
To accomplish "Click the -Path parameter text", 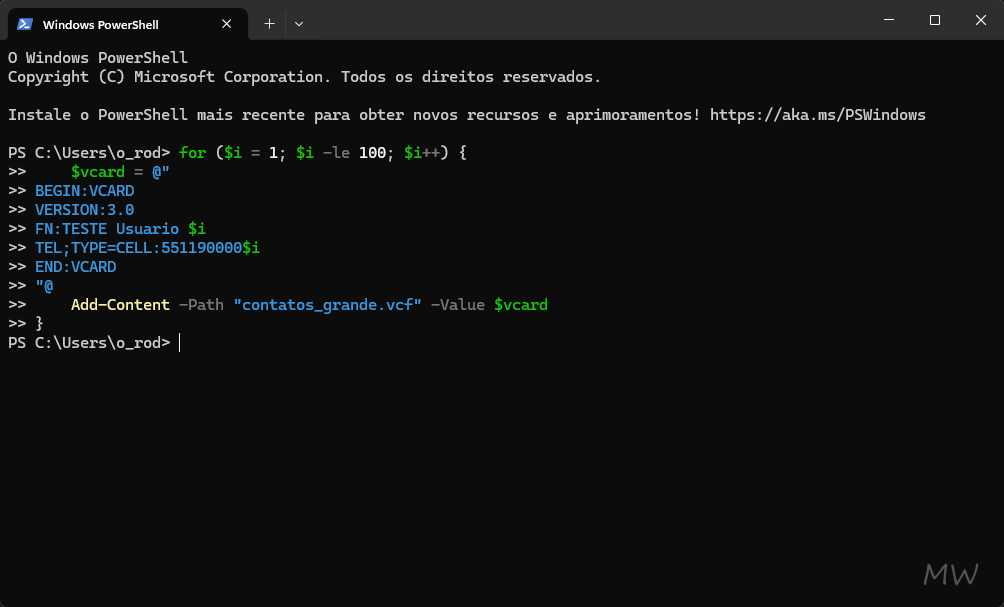I will (x=202, y=305).
